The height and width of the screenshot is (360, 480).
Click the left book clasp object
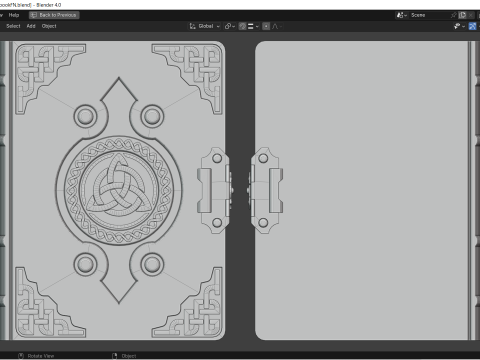[x=214, y=190]
